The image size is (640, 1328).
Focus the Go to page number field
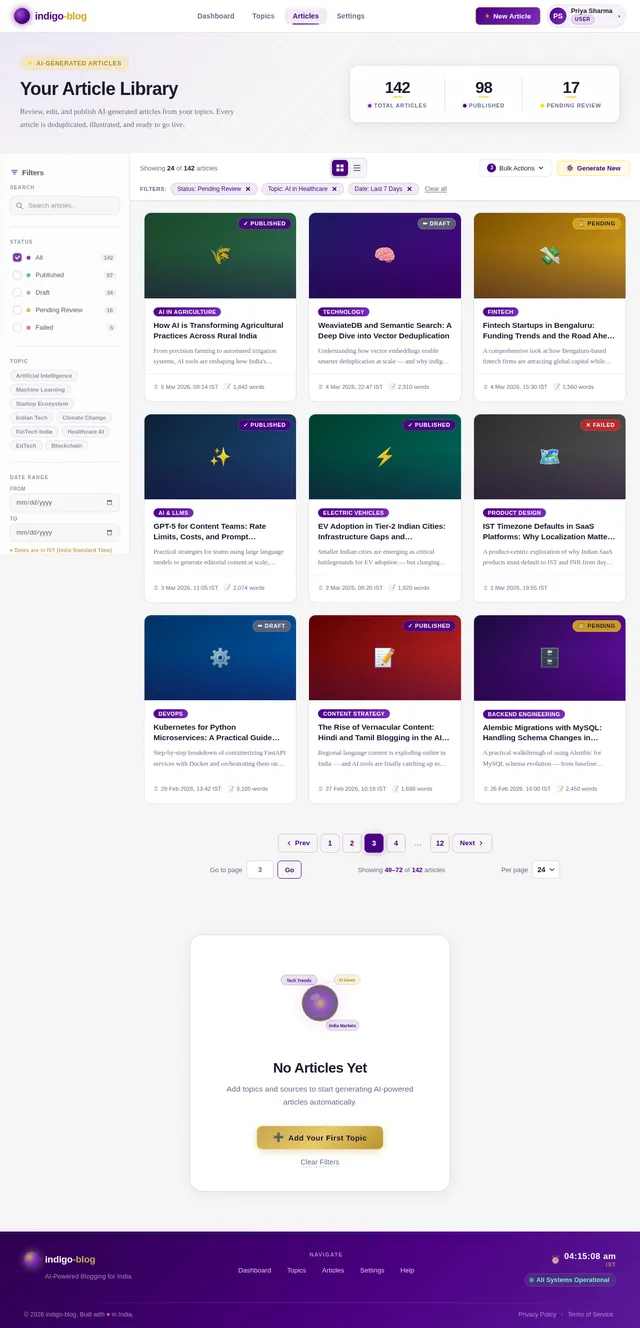[x=260, y=870]
